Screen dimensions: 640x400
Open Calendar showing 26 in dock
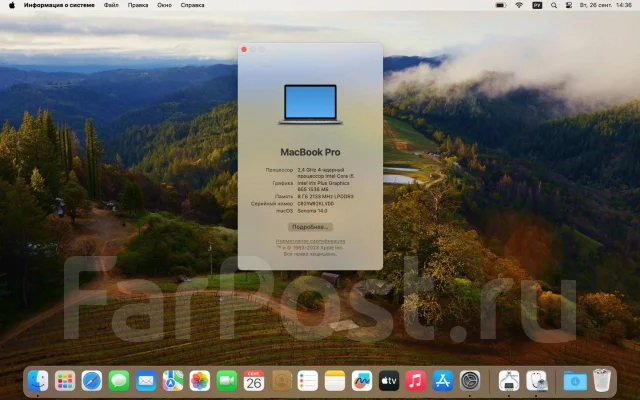pyautogui.click(x=253, y=381)
